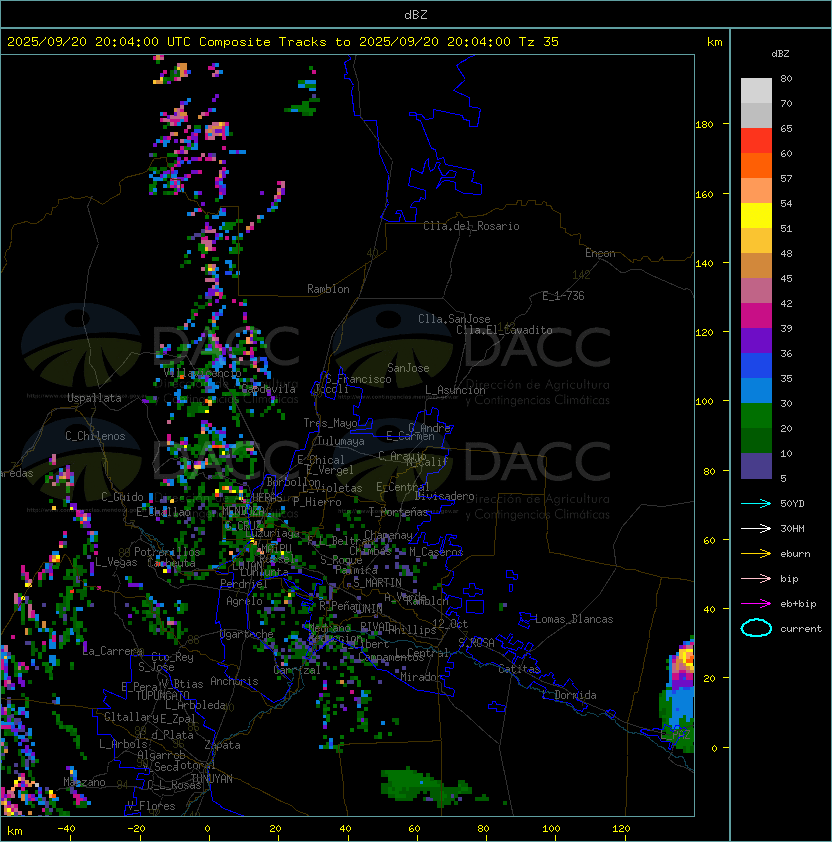
Task: Click the Encon map label
Action: [600, 253]
